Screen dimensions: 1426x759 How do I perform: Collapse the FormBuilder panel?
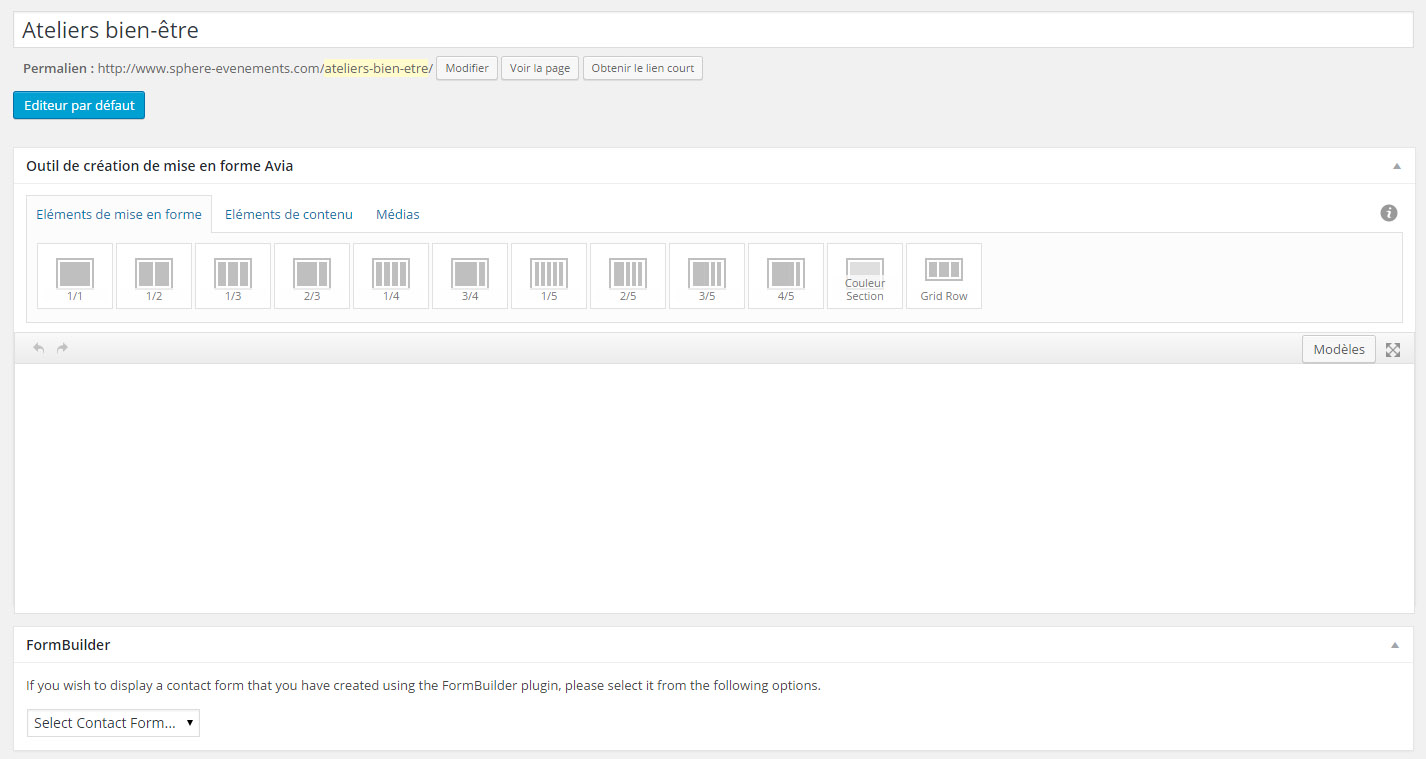pyautogui.click(x=1395, y=645)
